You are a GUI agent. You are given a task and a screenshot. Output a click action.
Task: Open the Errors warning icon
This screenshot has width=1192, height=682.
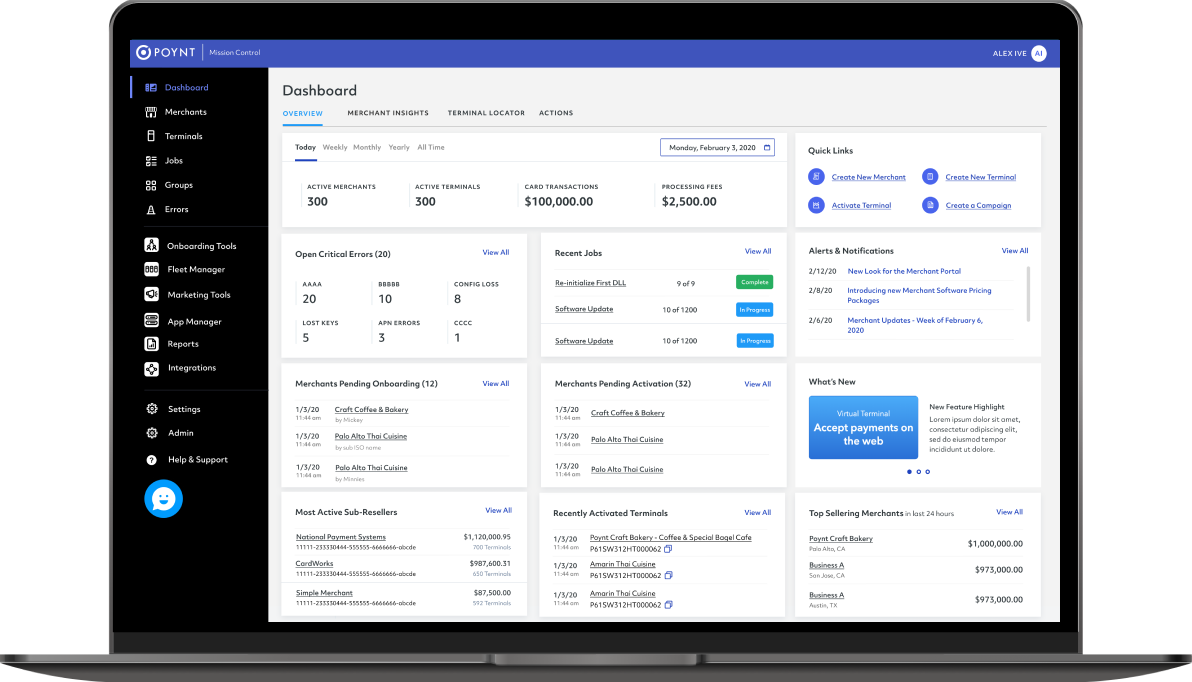(x=151, y=210)
